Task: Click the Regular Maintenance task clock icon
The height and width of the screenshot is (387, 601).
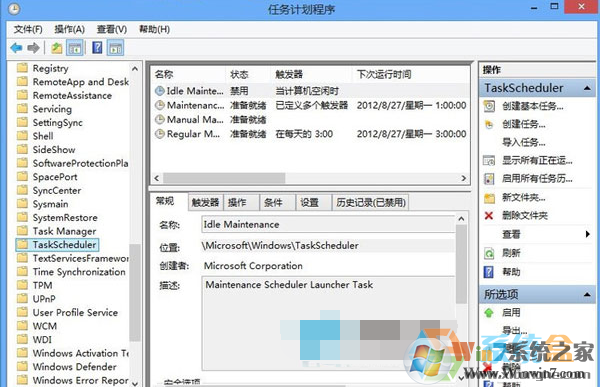Action: pos(159,134)
